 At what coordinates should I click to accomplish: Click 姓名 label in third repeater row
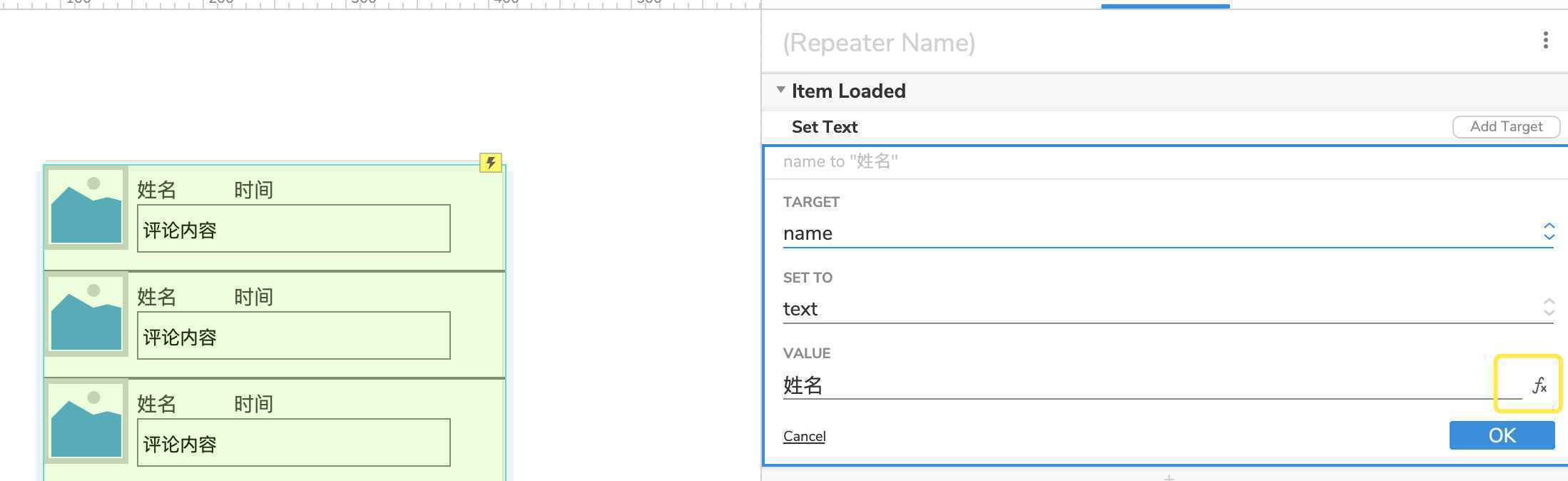click(157, 404)
